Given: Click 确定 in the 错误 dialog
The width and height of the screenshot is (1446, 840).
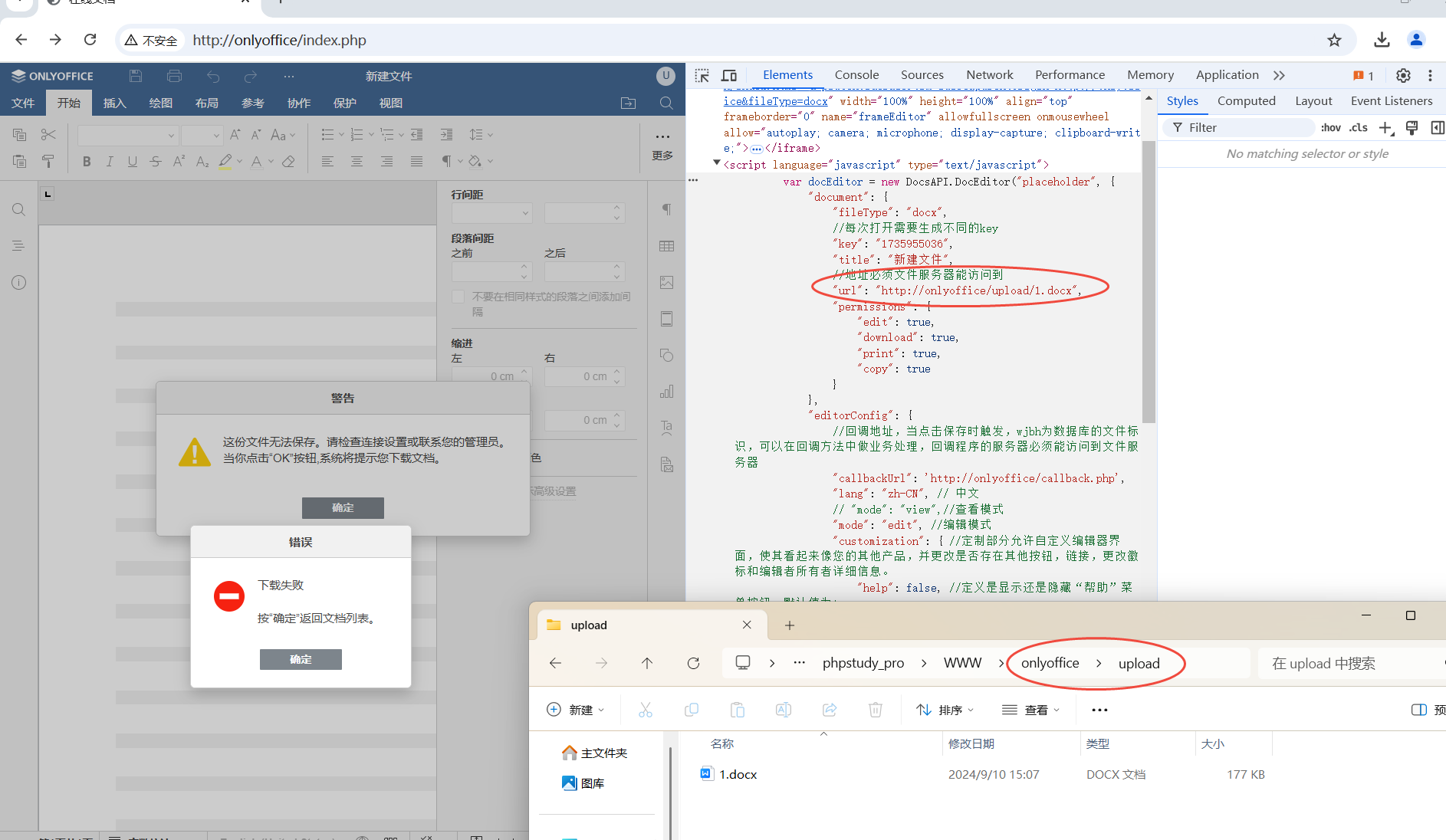Looking at the screenshot, I should tap(301, 659).
